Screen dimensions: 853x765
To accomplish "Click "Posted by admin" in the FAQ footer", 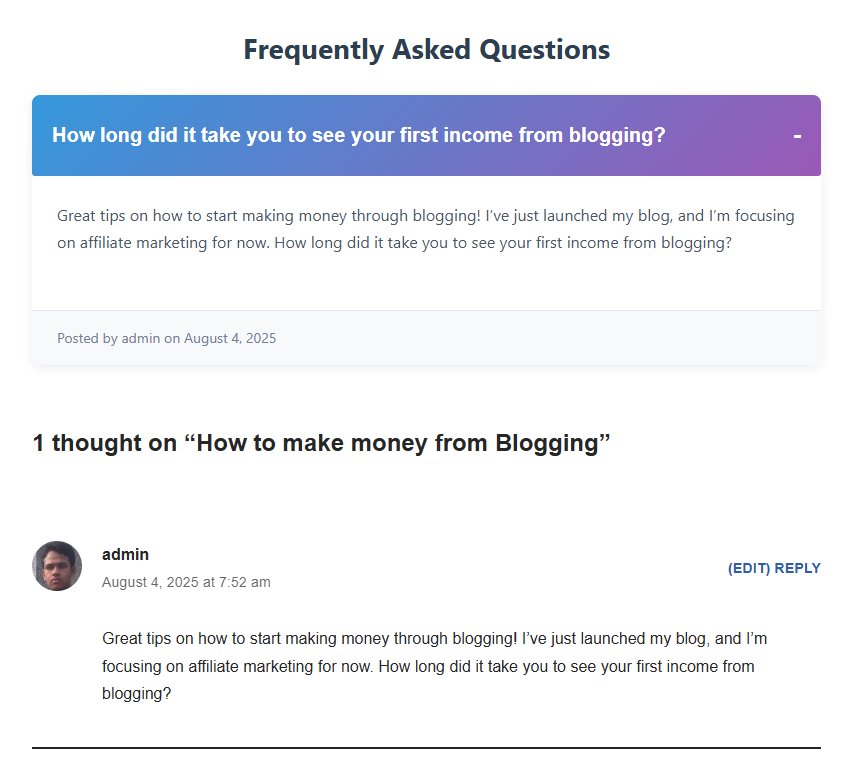I will coord(108,338).
